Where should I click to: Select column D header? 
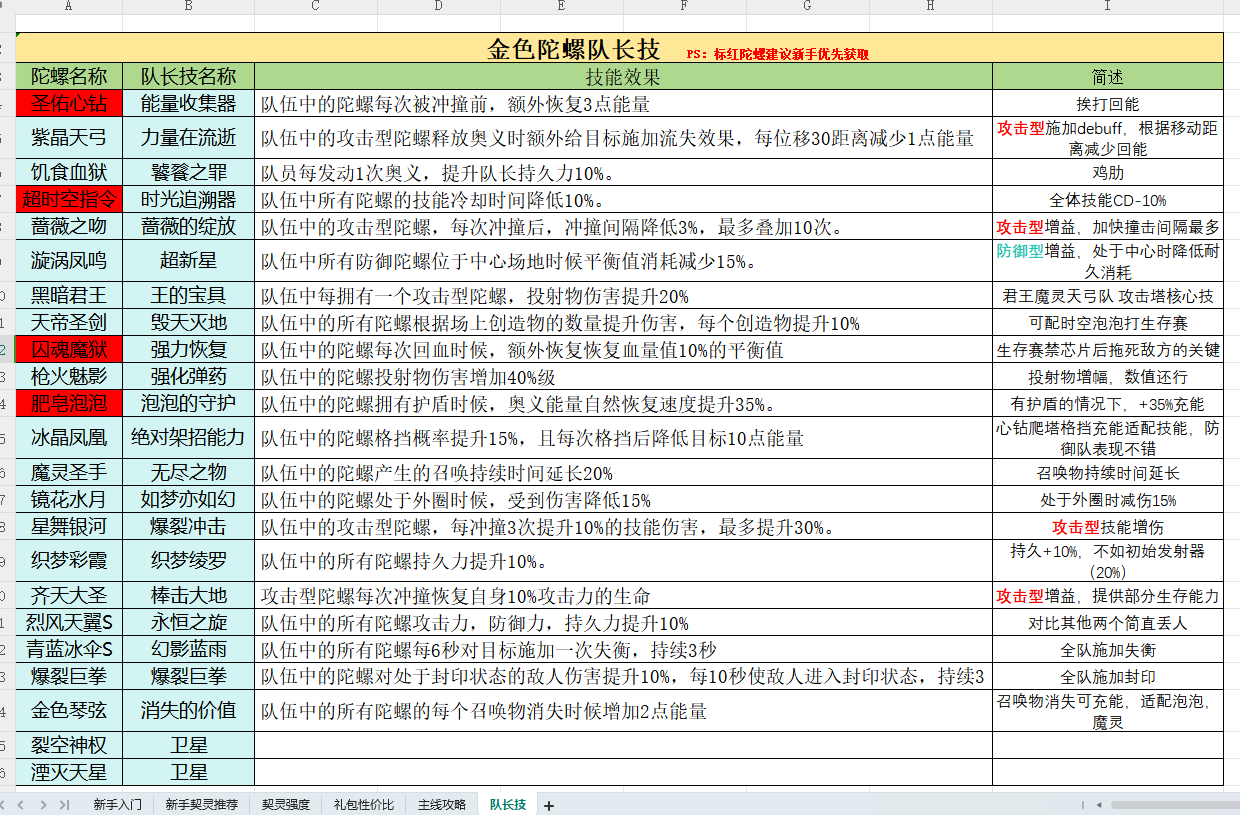439,7
